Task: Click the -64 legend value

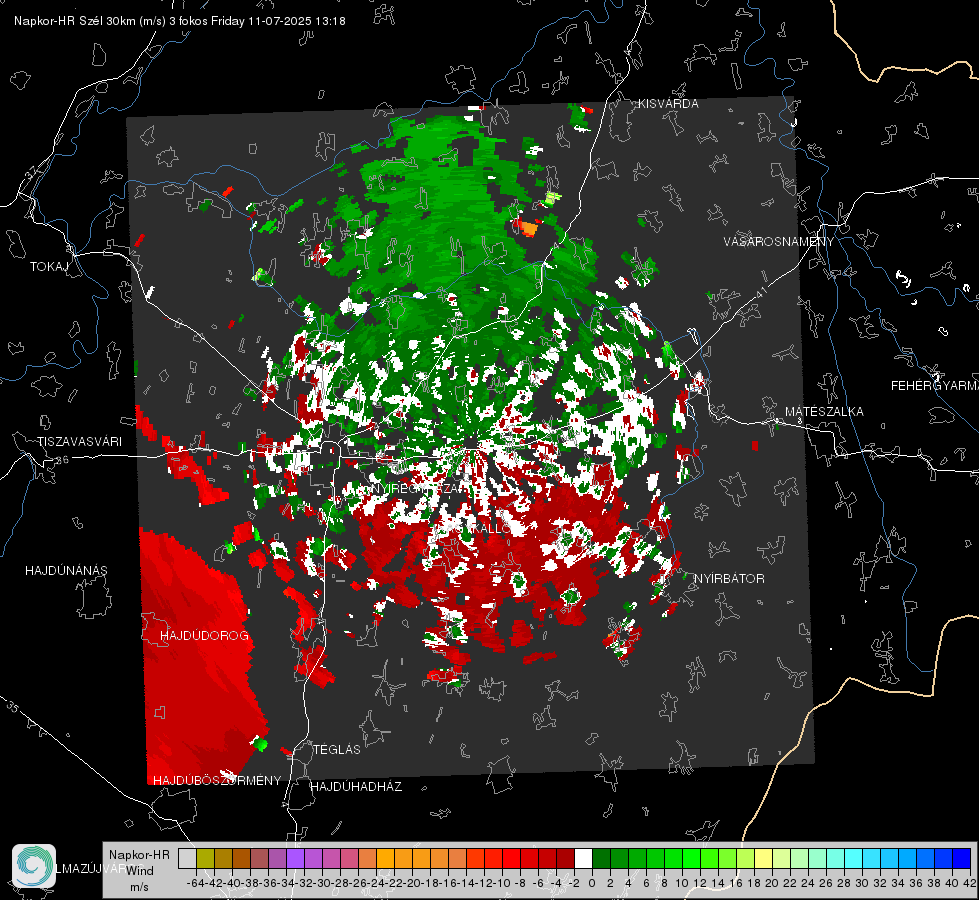Action: 195,883
